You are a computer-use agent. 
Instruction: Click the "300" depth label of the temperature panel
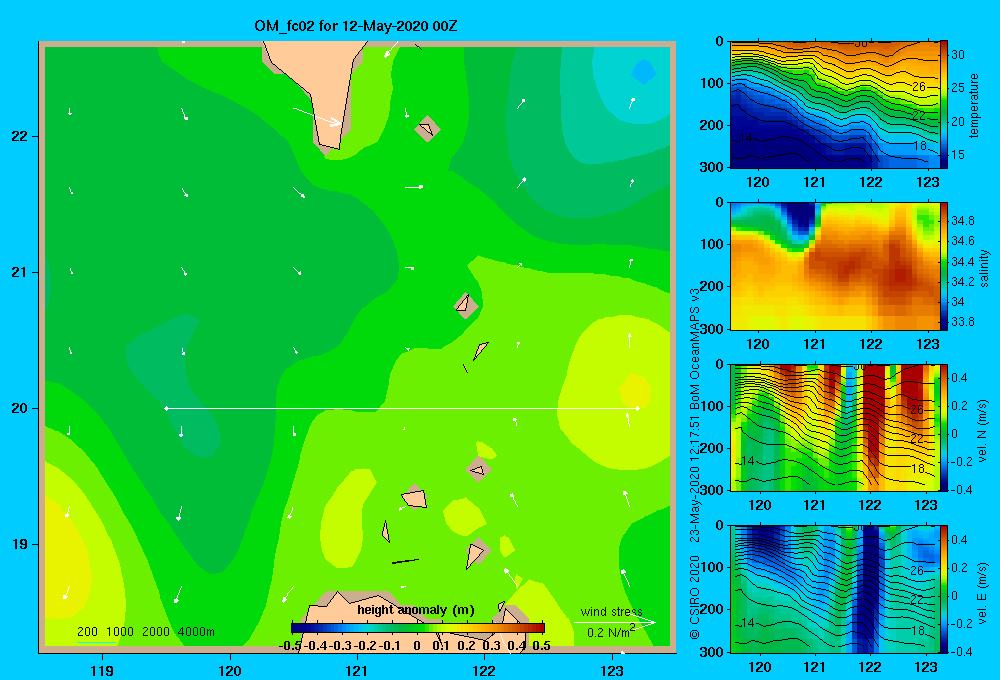click(x=712, y=167)
